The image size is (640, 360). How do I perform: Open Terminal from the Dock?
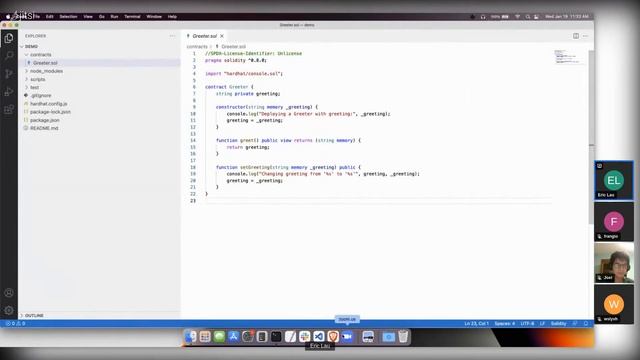pos(276,336)
